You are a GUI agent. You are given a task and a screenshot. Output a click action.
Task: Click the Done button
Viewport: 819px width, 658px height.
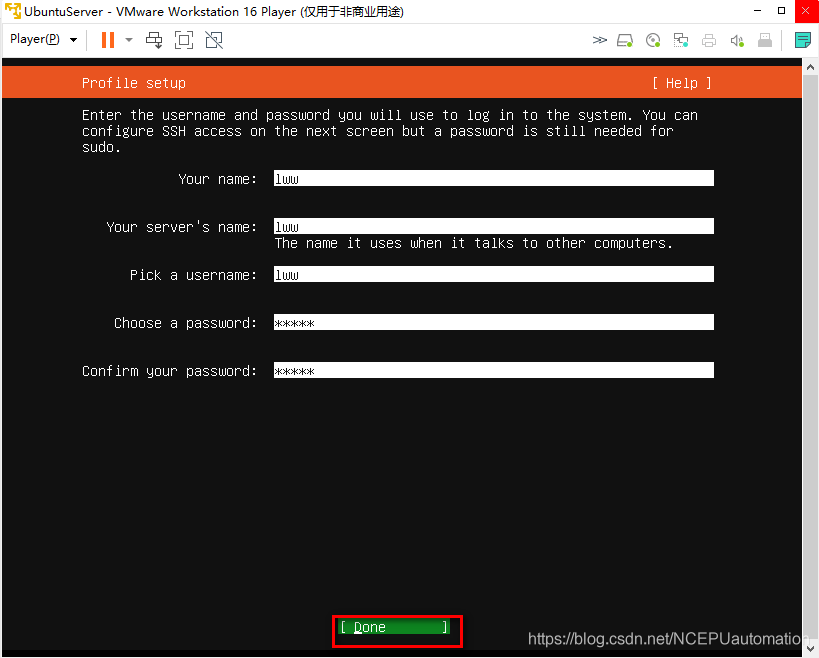[394, 627]
